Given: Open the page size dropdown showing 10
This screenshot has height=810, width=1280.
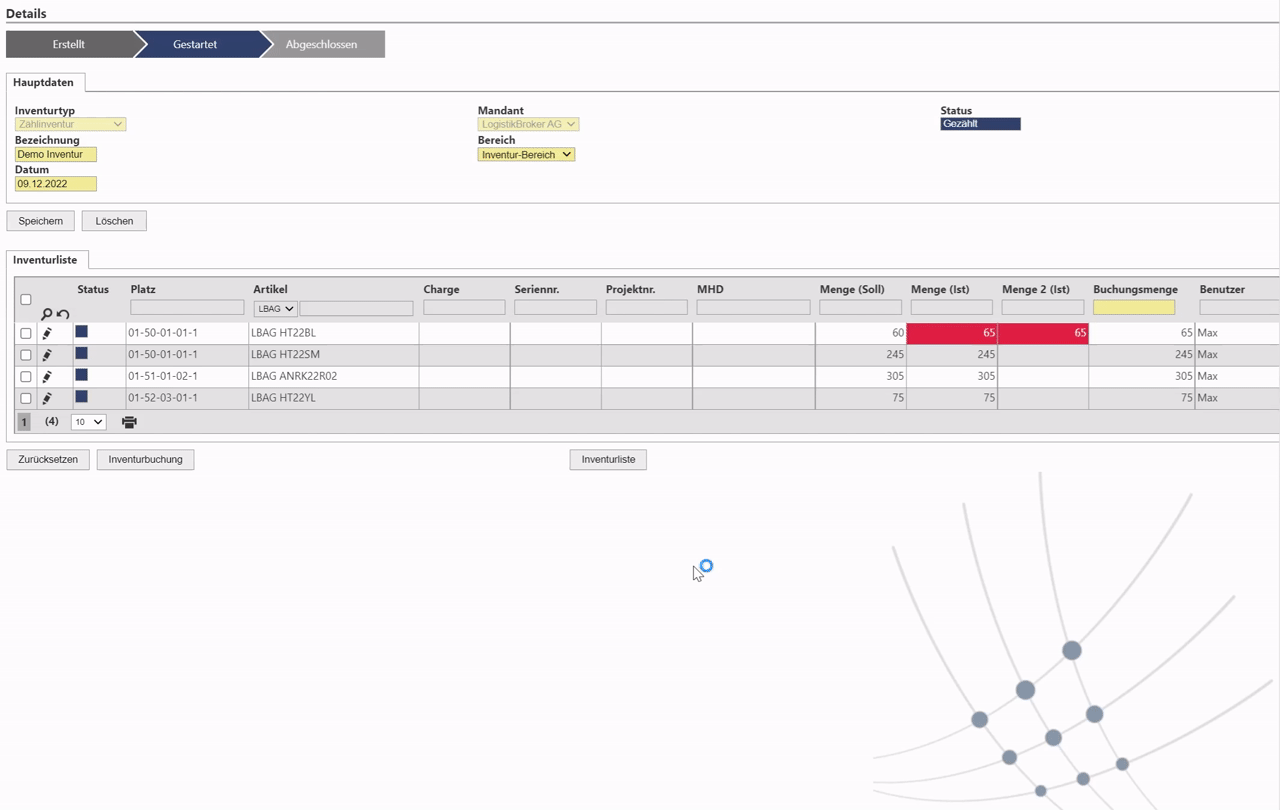Looking at the screenshot, I should tap(88, 422).
